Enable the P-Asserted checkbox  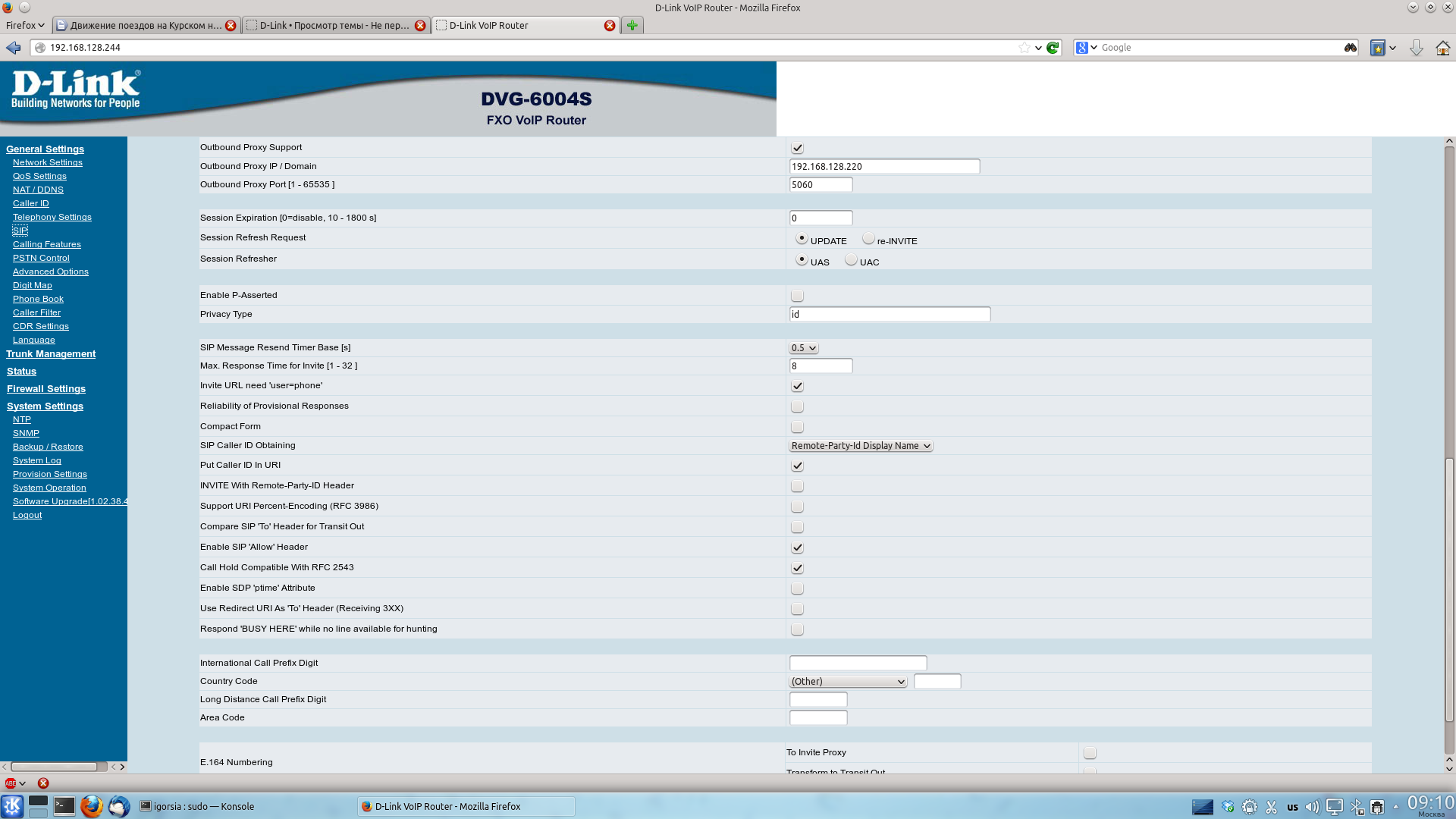(x=797, y=296)
